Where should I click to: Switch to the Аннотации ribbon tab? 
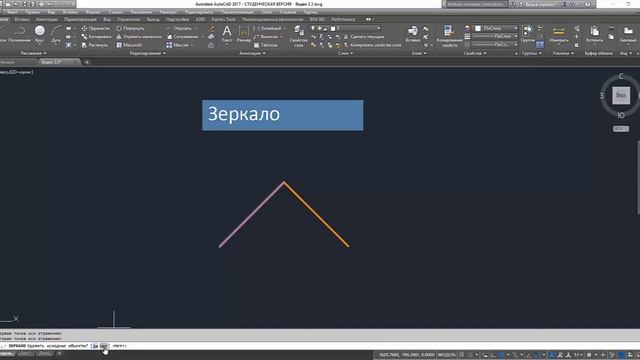pos(47,19)
